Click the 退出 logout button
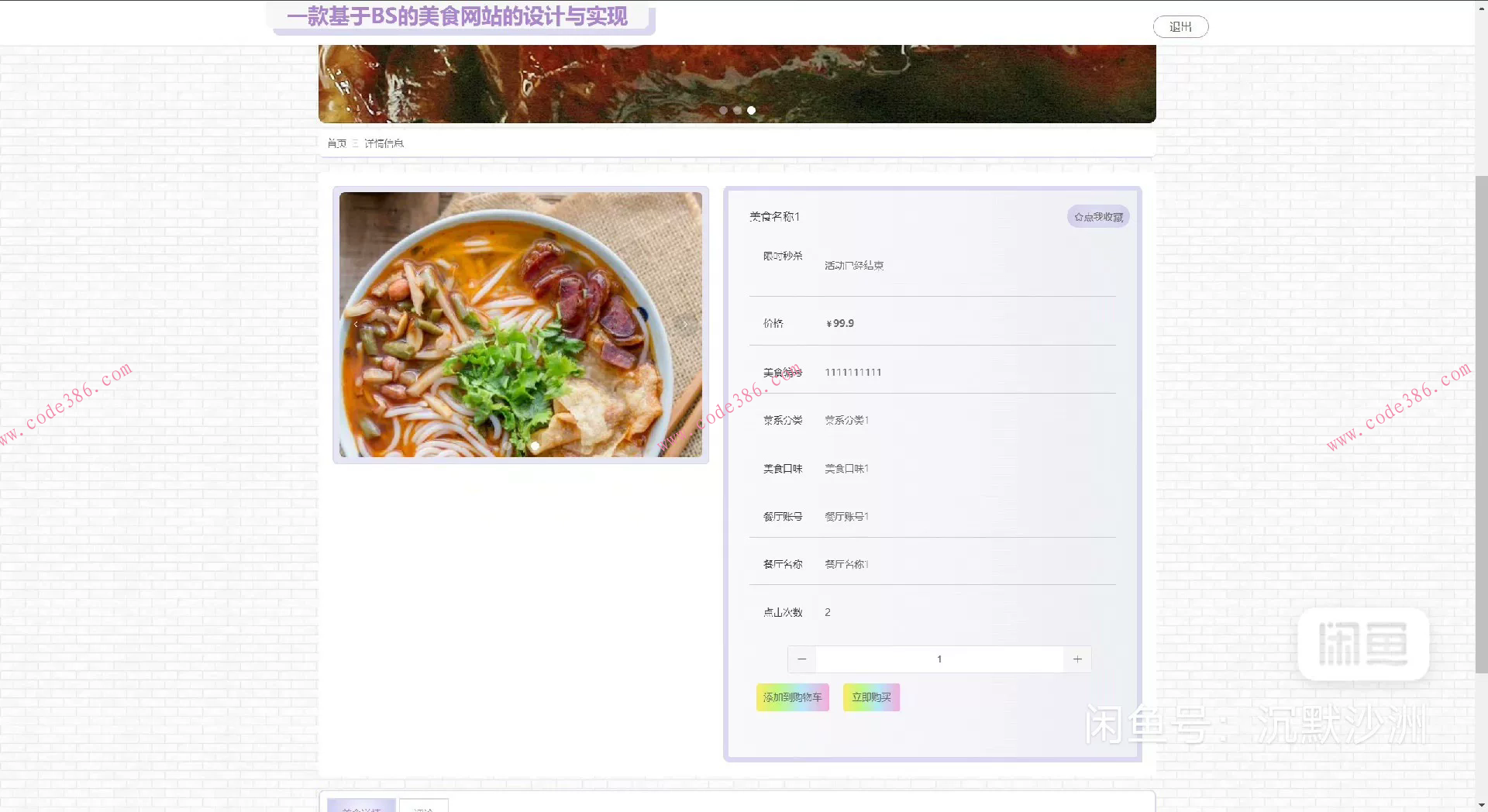Image resolution: width=1488 pixels, height=812 pixels. pos(1180,26)
